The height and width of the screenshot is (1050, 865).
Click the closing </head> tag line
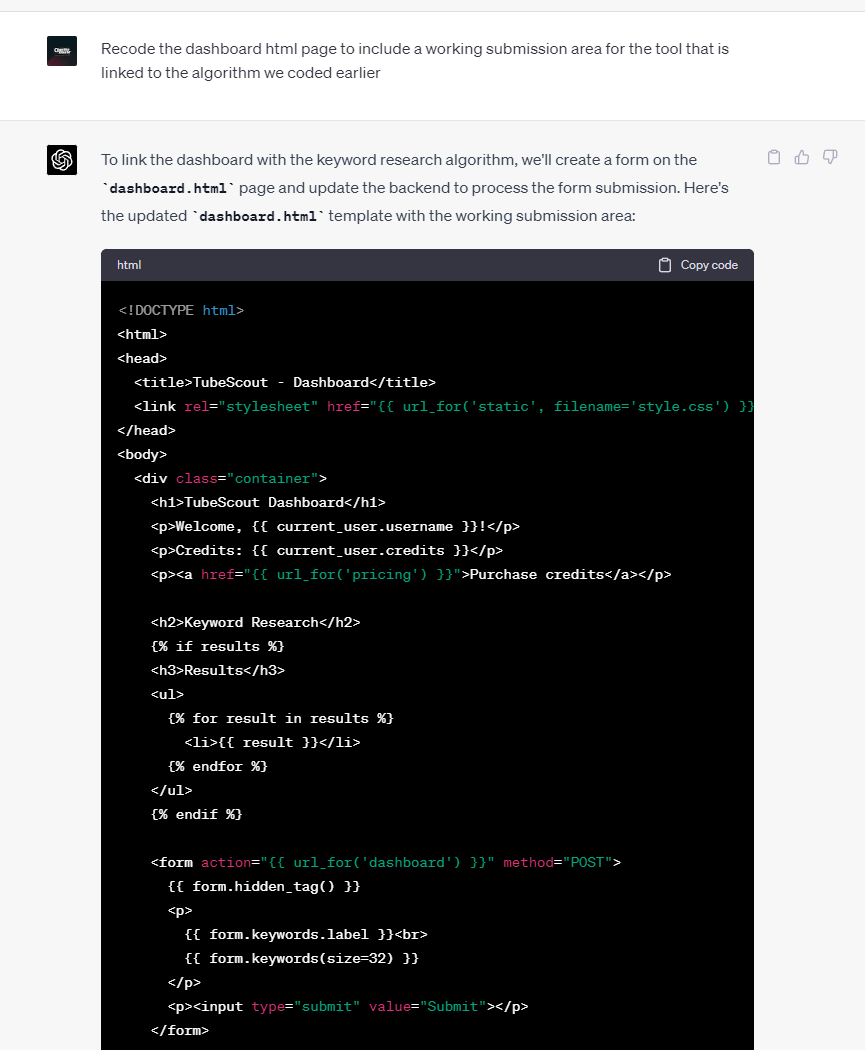[146, 431]
